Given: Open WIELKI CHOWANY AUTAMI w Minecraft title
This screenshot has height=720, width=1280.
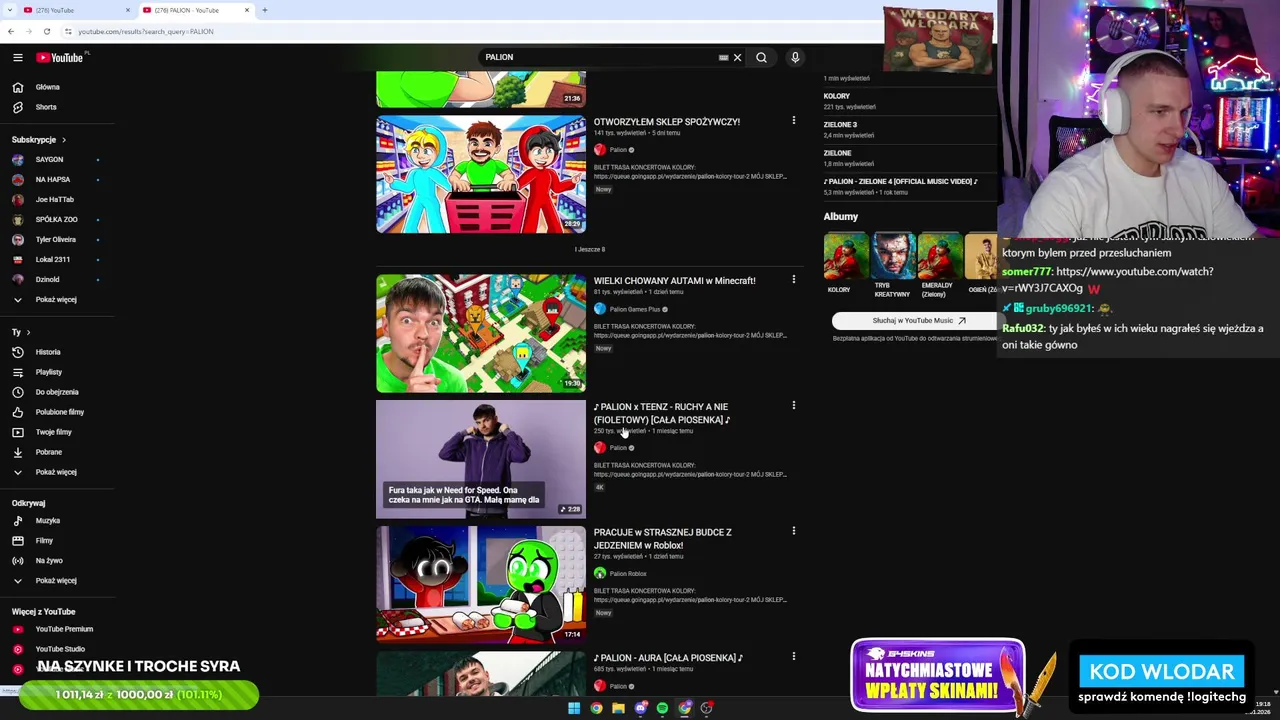Looking at the screenshot, I should point(674,281).
